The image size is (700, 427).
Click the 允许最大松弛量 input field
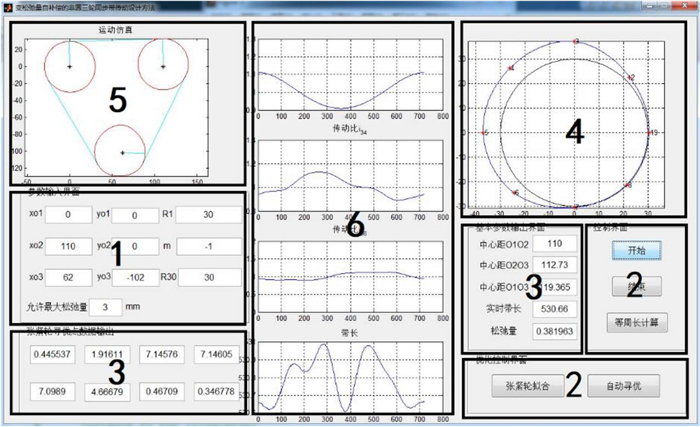(111, 306)
